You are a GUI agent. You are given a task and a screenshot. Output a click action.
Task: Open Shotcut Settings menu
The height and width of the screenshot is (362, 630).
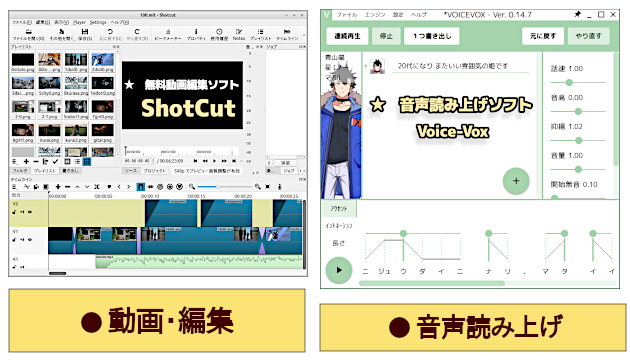98,22
